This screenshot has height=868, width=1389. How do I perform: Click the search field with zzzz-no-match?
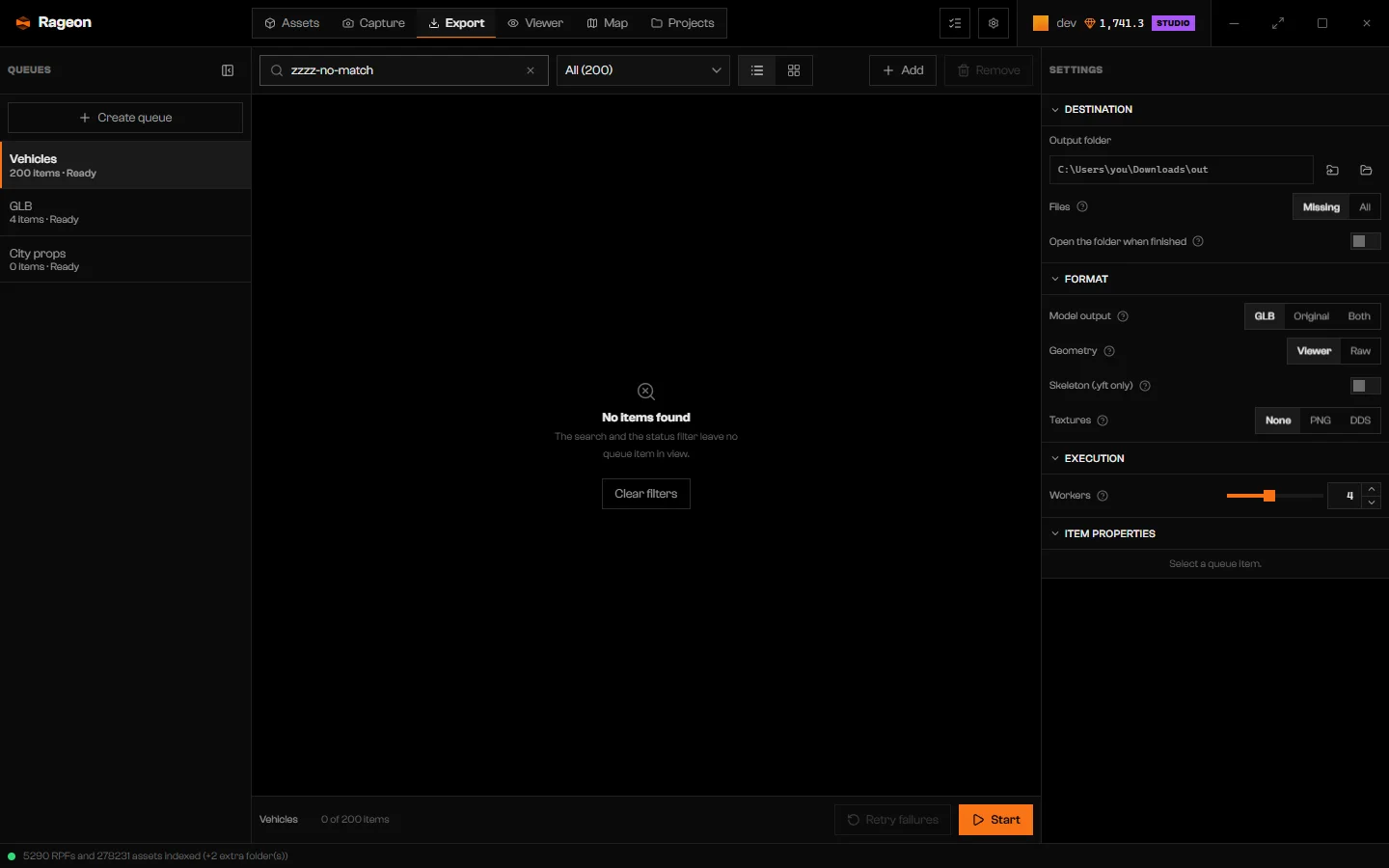tap(404, 70)
